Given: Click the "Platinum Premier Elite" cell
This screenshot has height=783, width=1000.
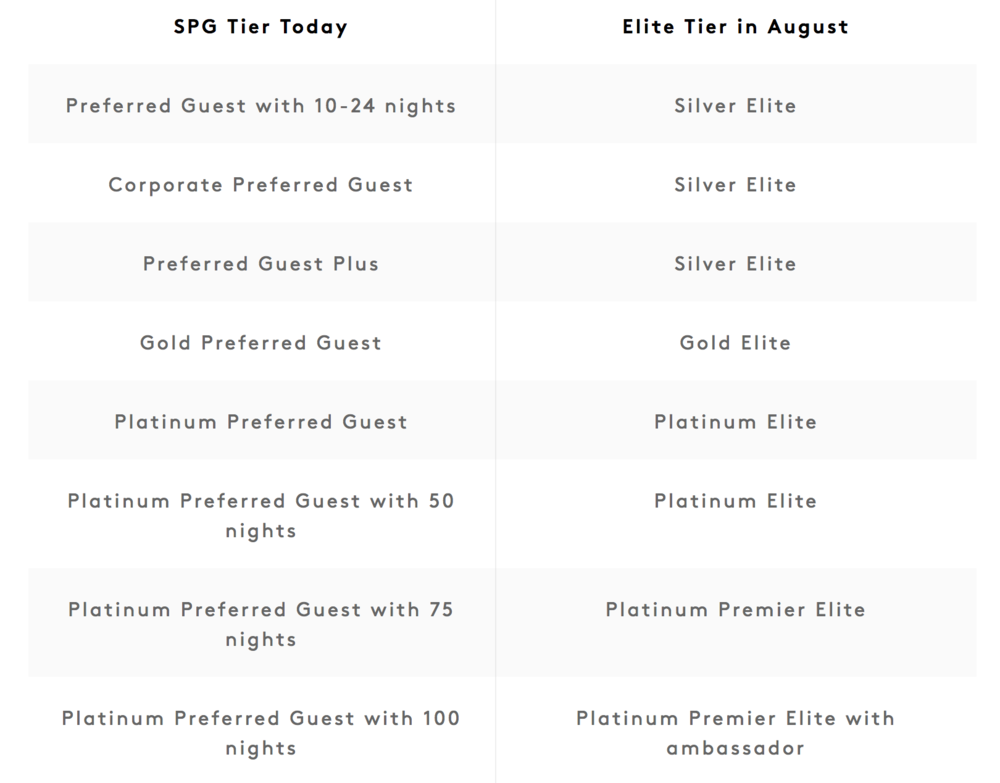Looking at the screenshot, I should [735, 610].
